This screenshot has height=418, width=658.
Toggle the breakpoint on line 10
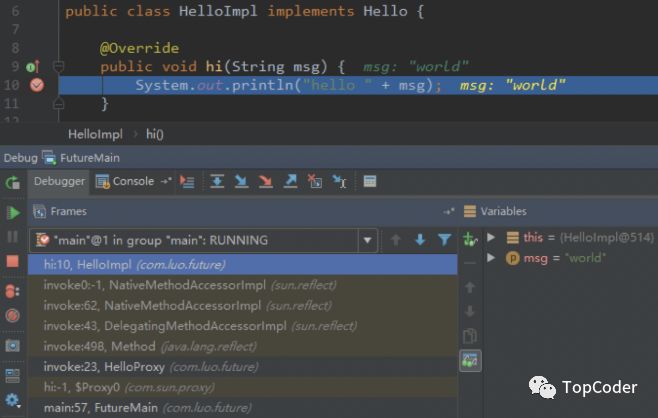(37, 85)
